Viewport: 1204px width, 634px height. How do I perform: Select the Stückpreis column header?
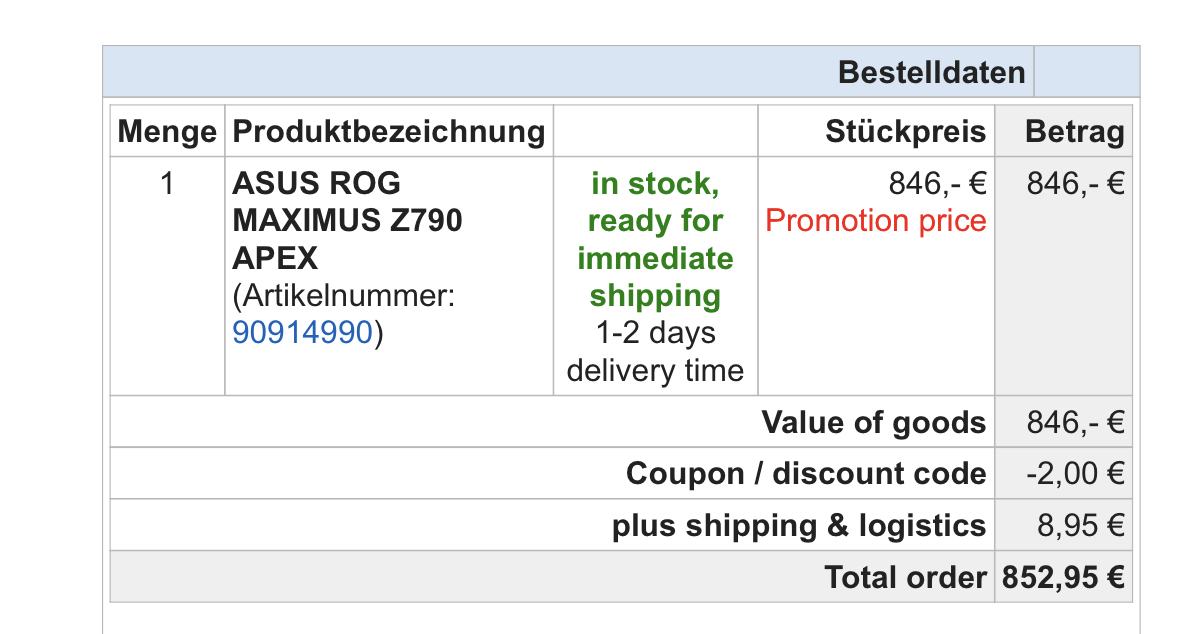point(905,132)
